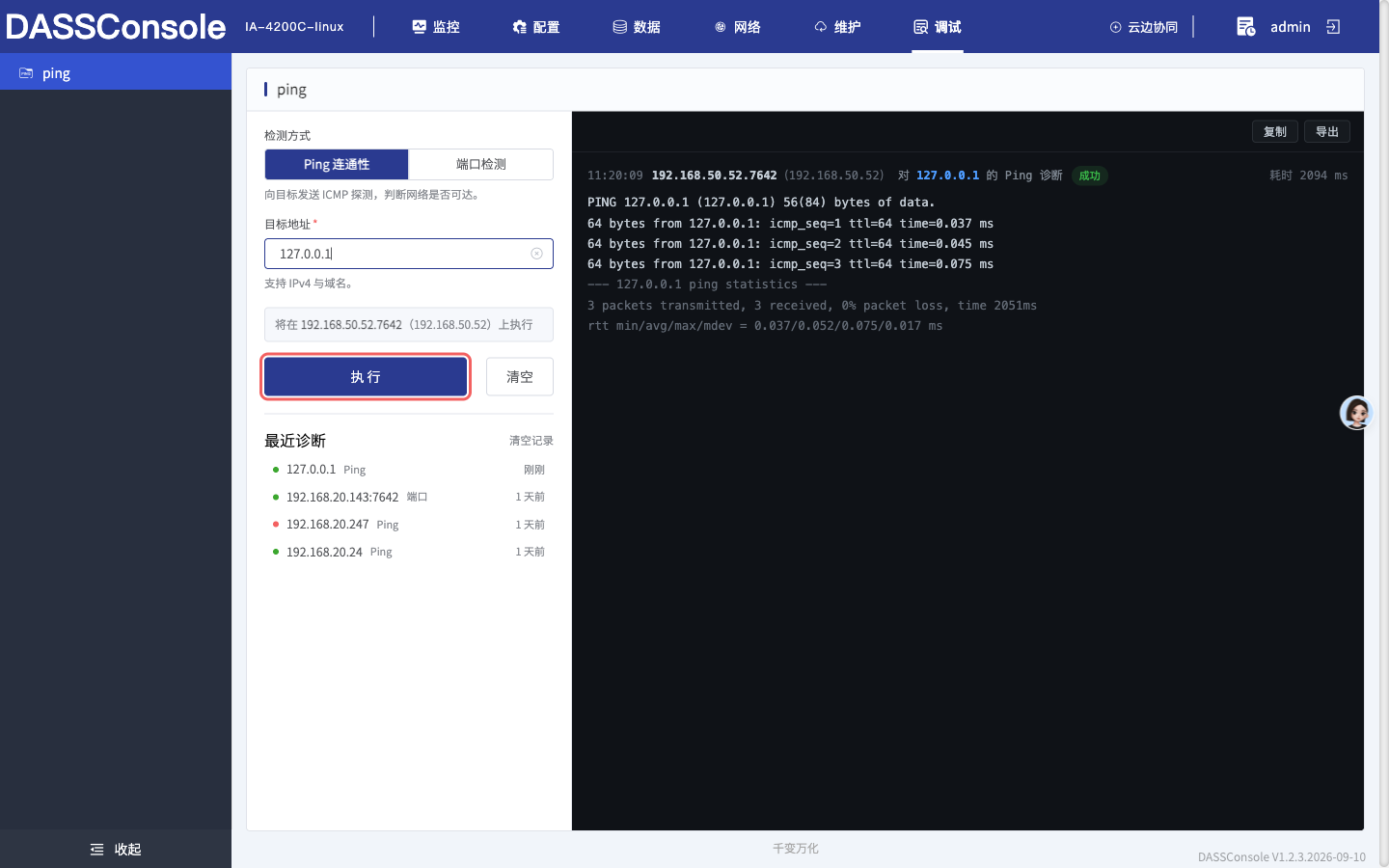Open the 网络 menu

point(737,27)
